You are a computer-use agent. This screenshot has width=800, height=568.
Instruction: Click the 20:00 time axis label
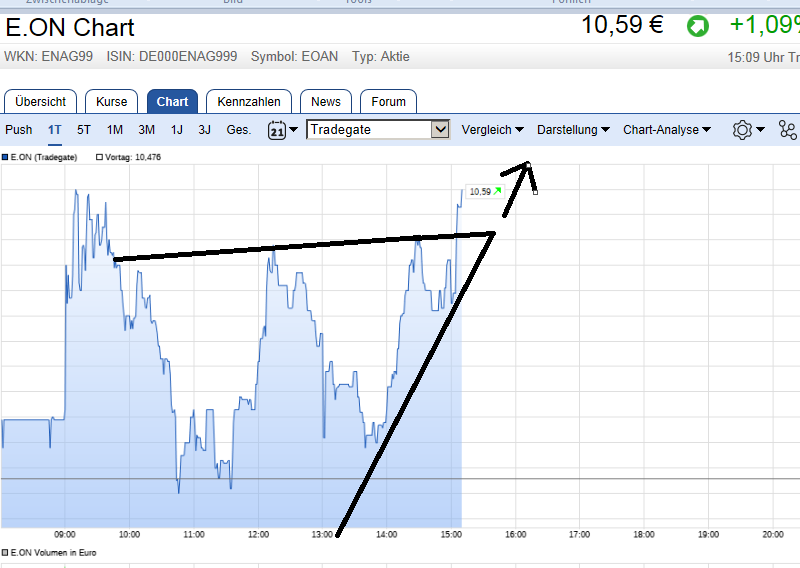point(773,534)
